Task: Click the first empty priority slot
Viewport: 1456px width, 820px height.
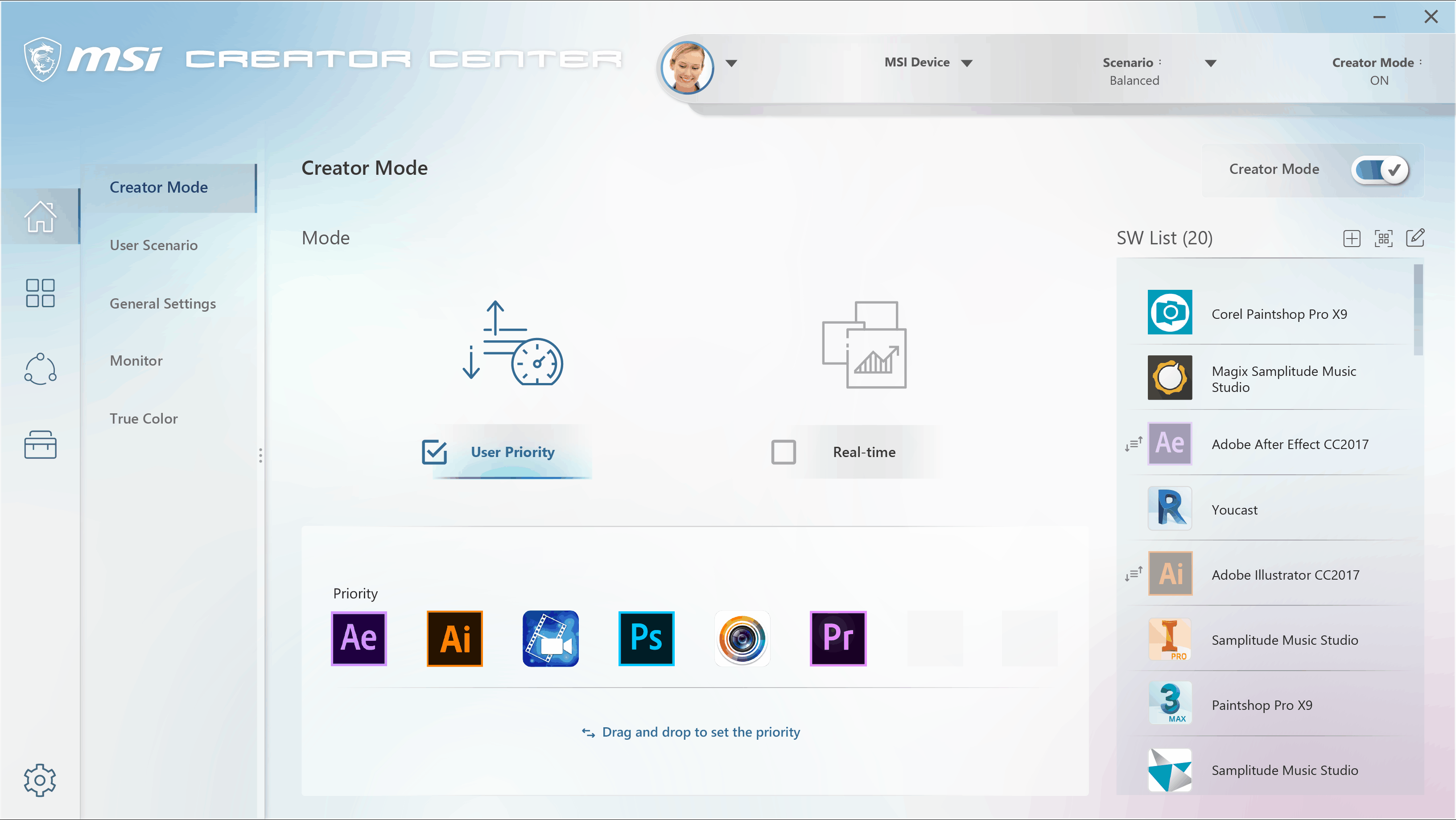Action: click(x=934, y=639)
